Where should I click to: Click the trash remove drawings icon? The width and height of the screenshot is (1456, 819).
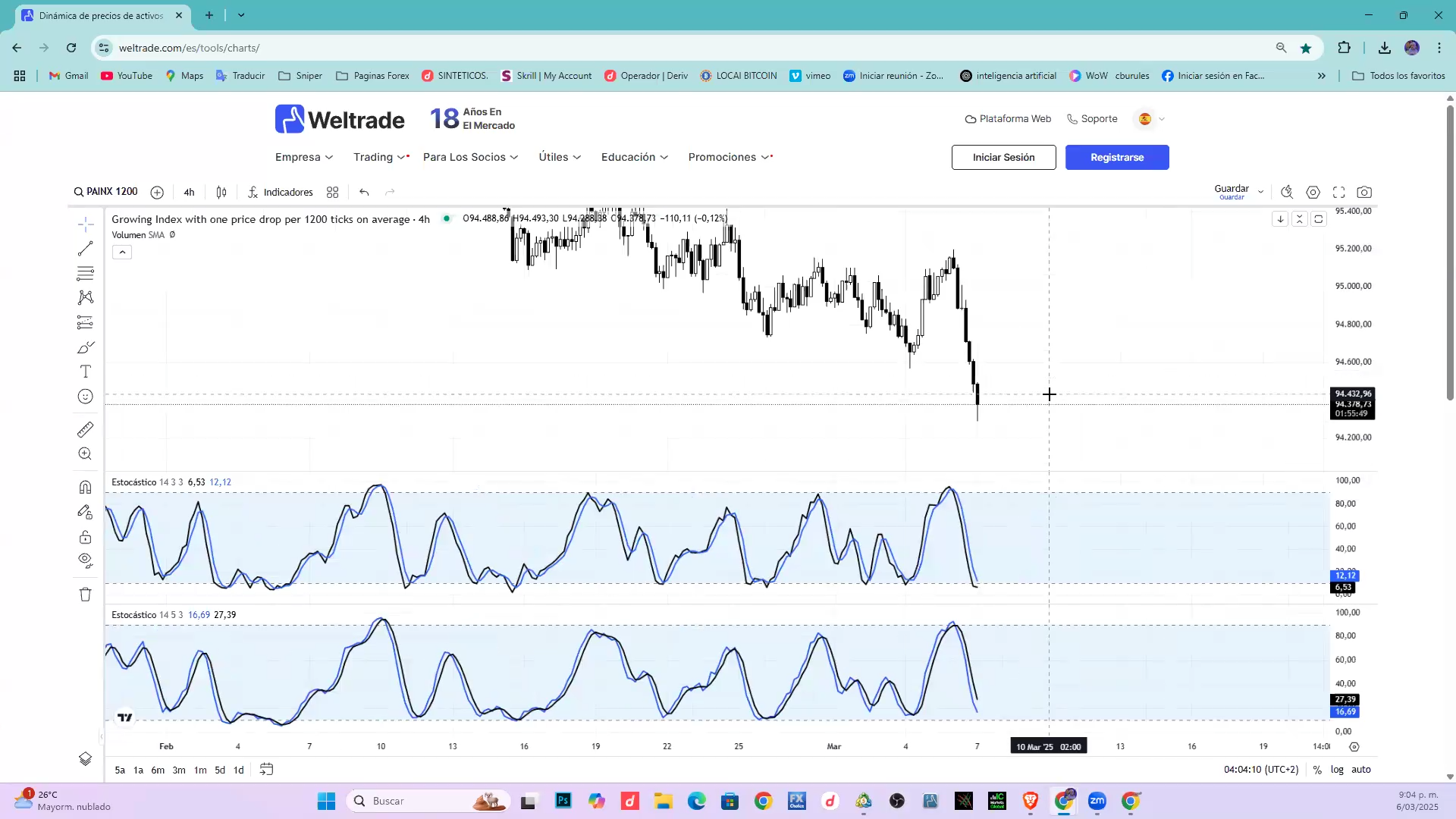click(x=85, y=595)
